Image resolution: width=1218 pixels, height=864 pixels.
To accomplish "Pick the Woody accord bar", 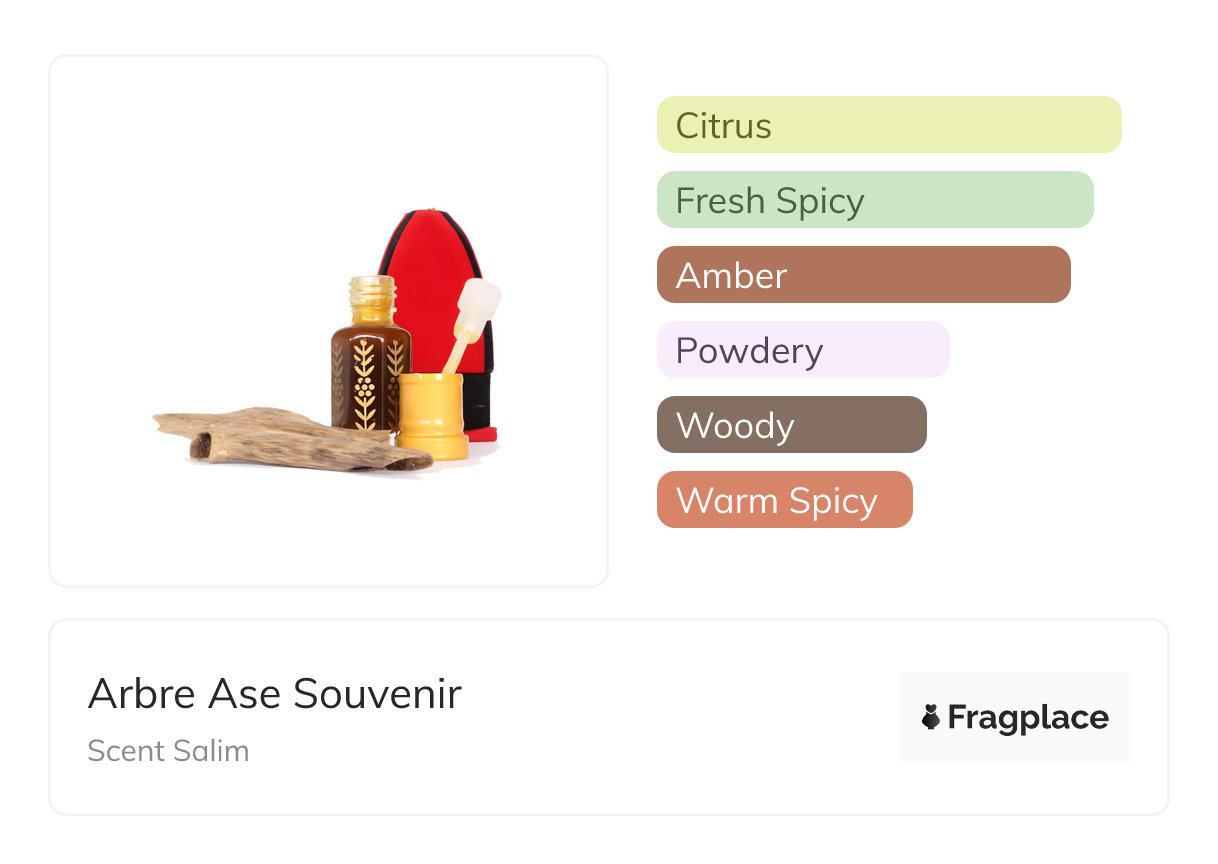I will [791, 425].
